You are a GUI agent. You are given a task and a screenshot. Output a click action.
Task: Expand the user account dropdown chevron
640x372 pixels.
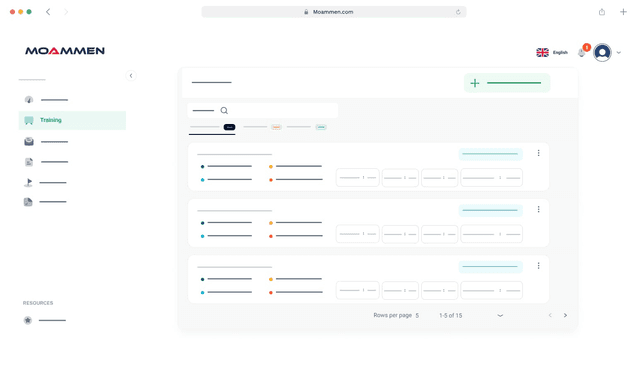pyautogui.click(x=619, y=53)
